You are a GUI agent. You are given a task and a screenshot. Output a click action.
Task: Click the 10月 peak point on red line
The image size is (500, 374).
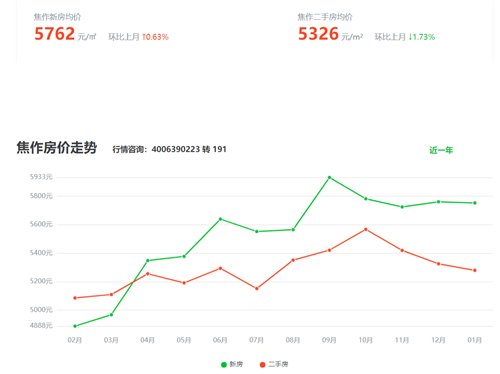[x=366, y=229]
